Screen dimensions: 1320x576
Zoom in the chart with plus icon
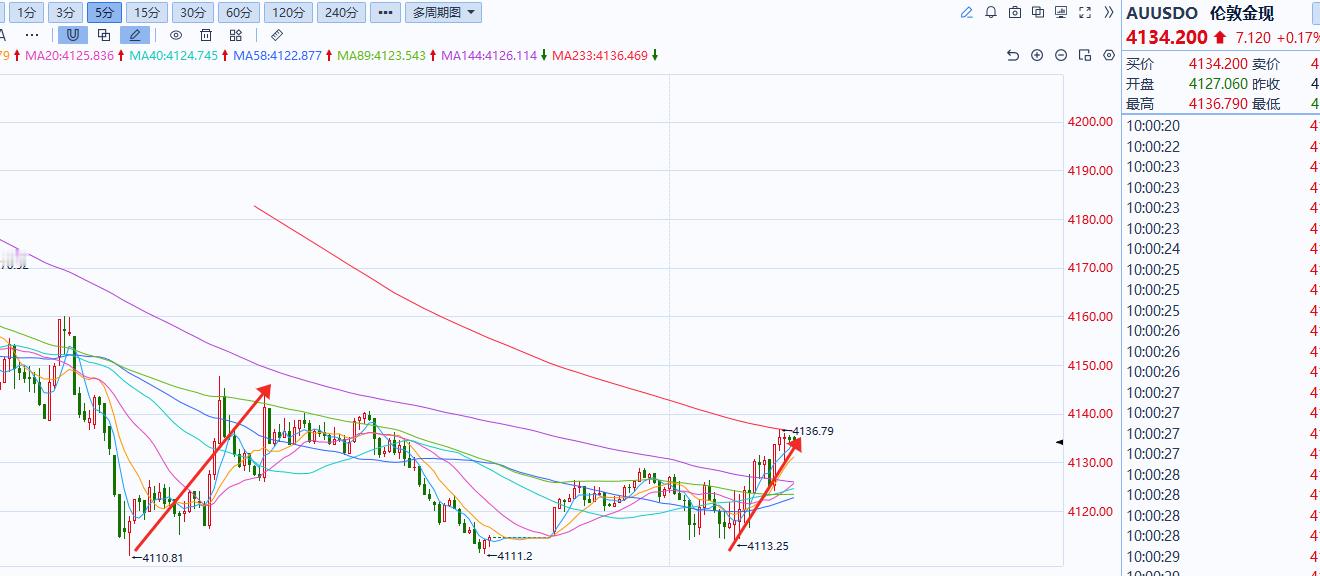click(1037, 56)
